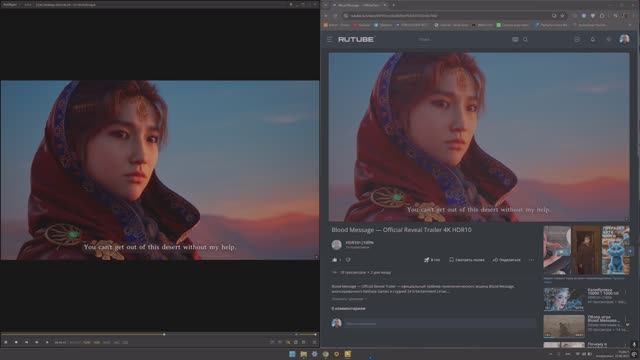
Task: Open a new browser tab
Action: [393, 5]
